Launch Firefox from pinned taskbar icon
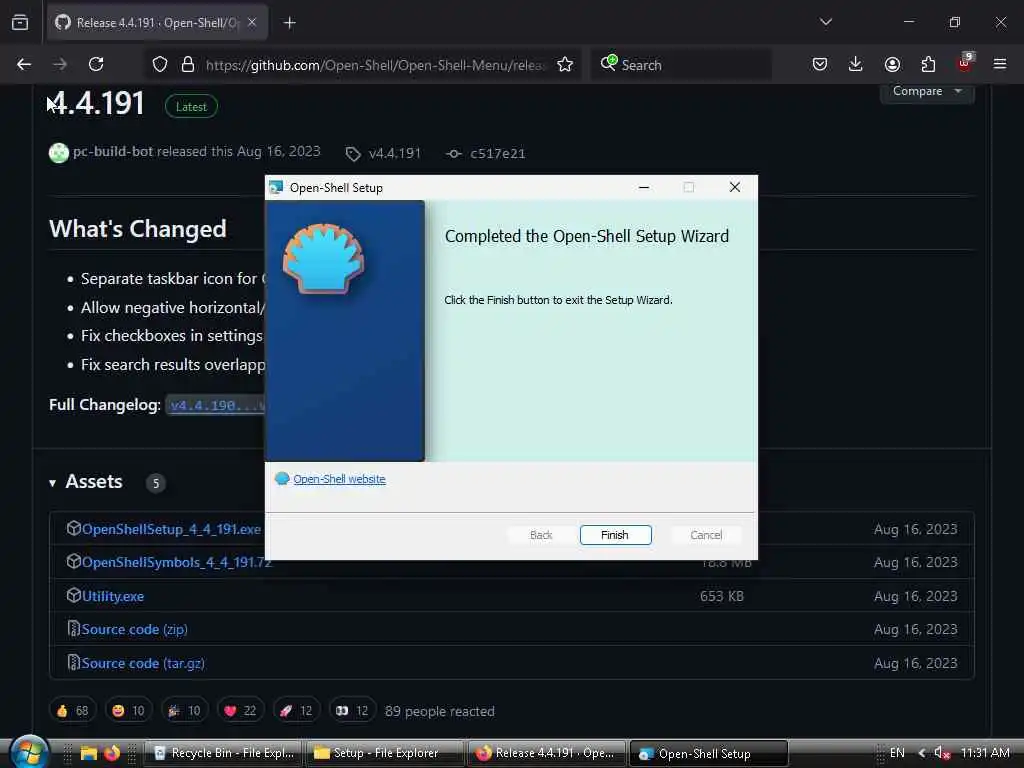Screen dimensions: 1024x768 click(x=112, y=753)
